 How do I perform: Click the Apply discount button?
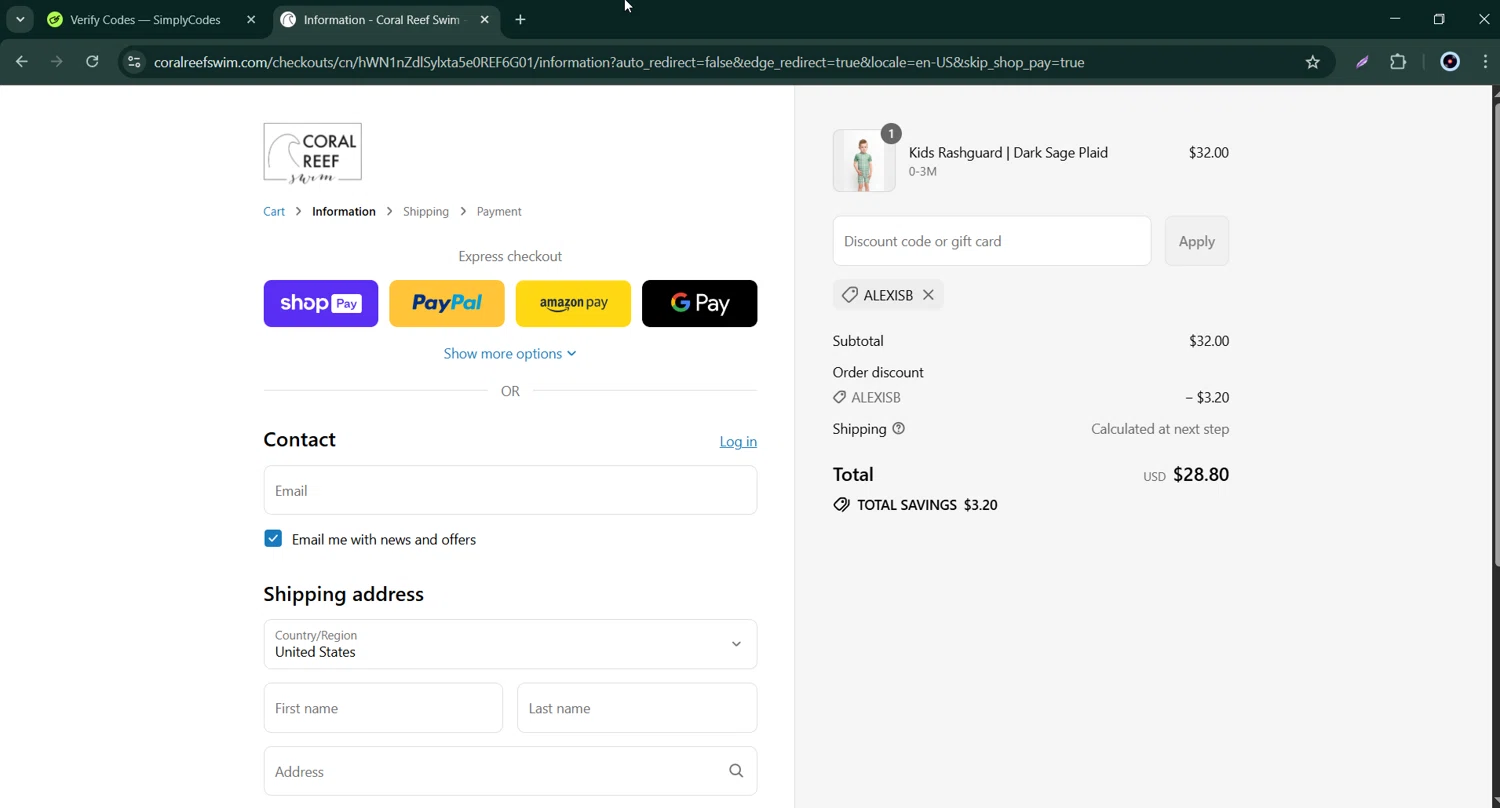pos(1197,241)
